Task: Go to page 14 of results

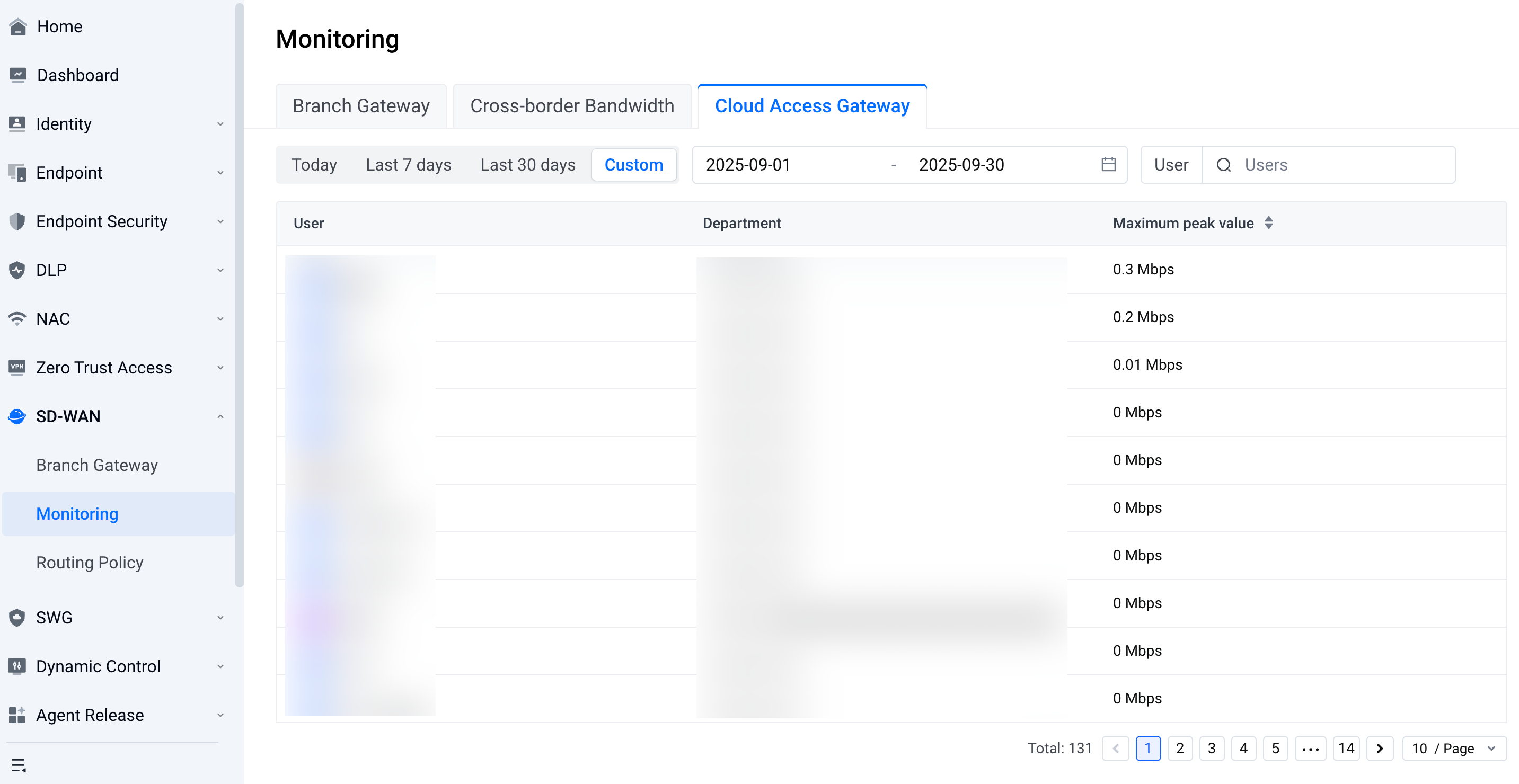Action: [1346, 748]
